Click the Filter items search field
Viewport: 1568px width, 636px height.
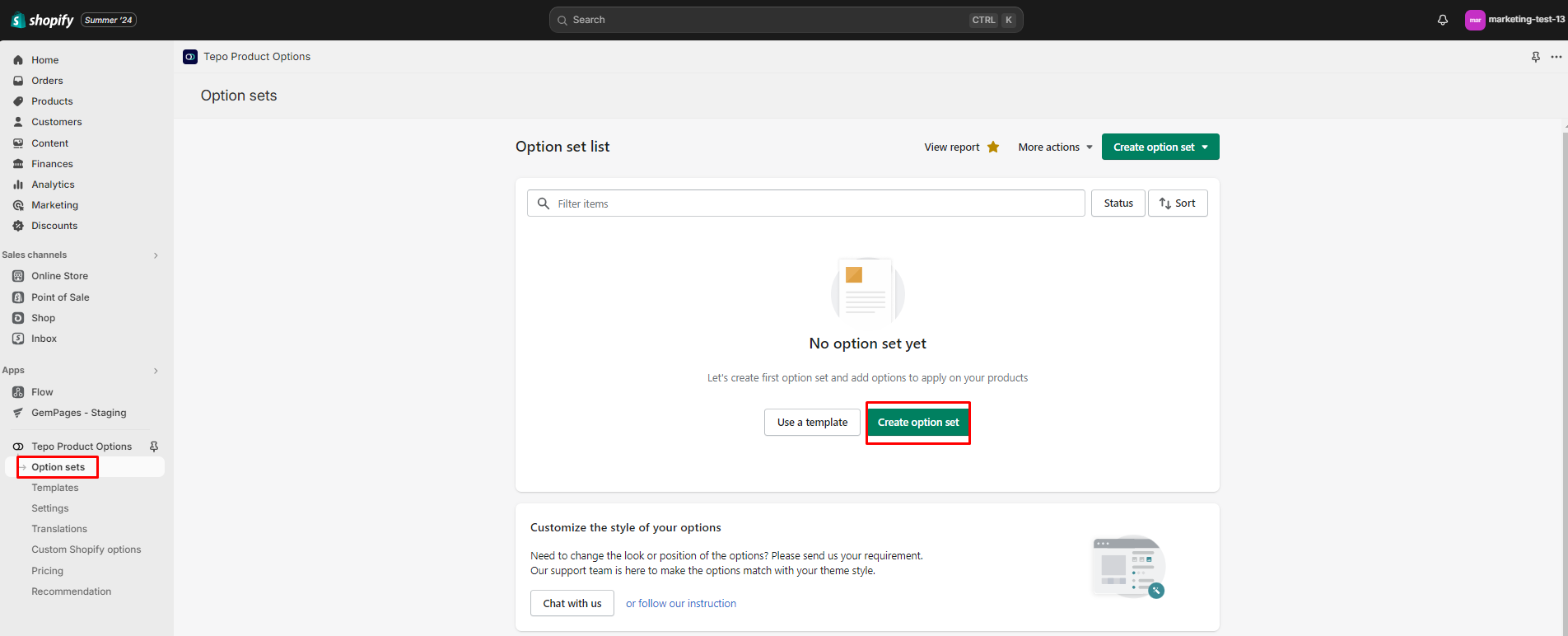click(815, 203)
